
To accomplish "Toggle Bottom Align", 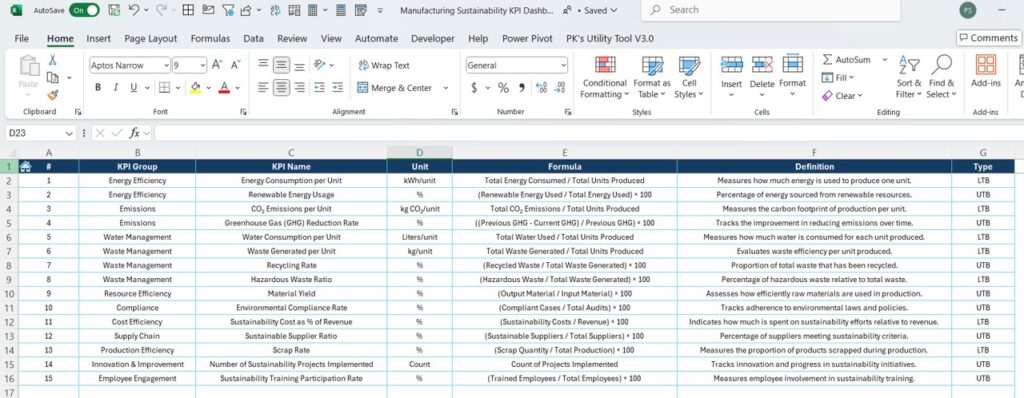I will (x=299, y=65).
